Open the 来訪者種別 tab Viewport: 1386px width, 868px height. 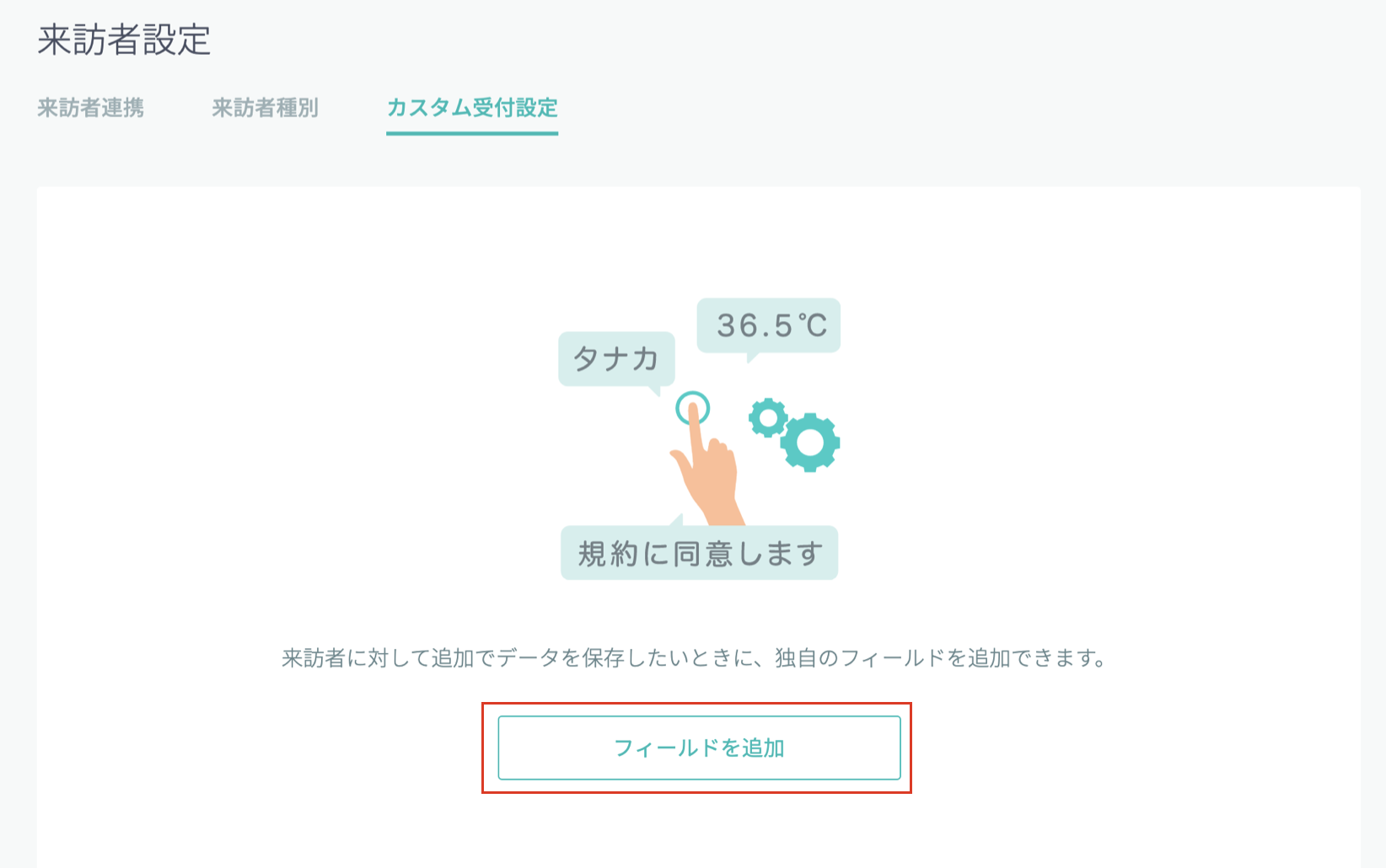pos(265,108)
